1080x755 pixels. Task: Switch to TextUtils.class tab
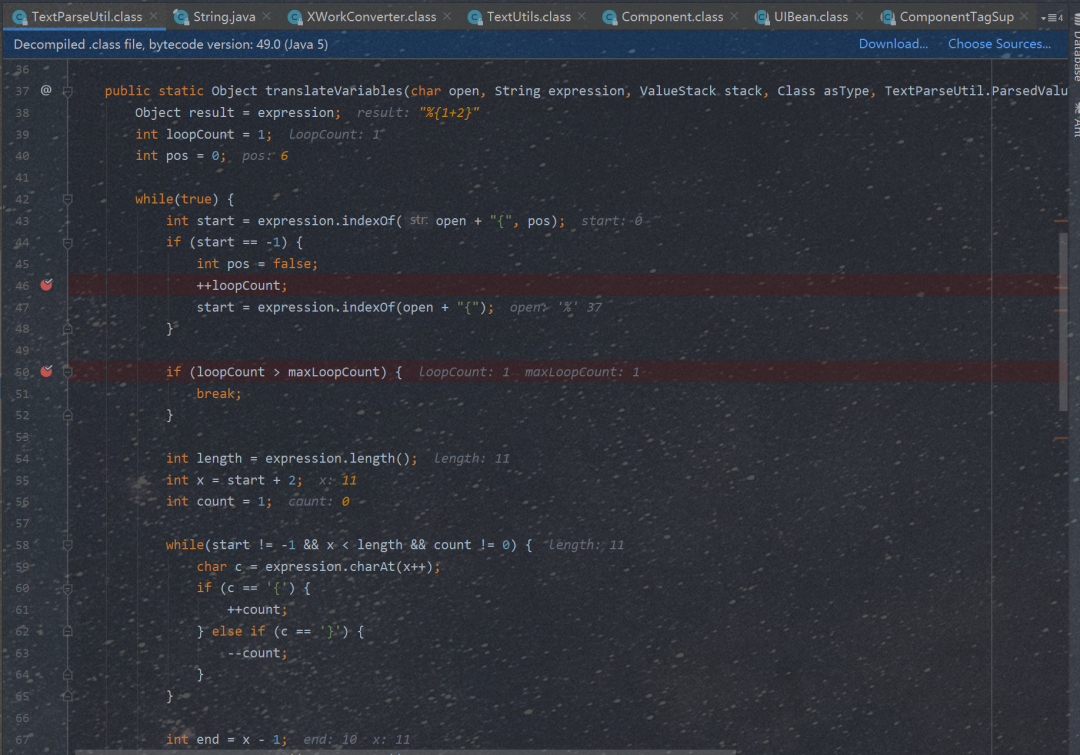coord(528,17)
